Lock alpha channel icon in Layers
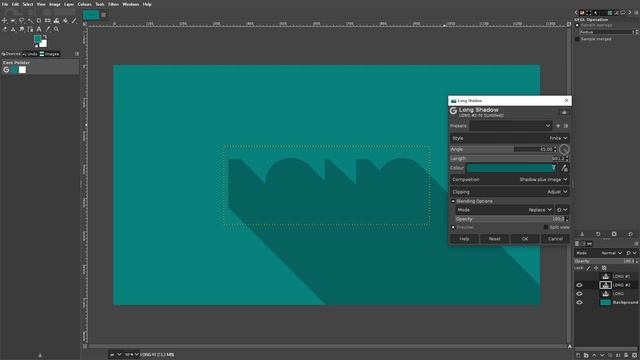 point(604,268)
